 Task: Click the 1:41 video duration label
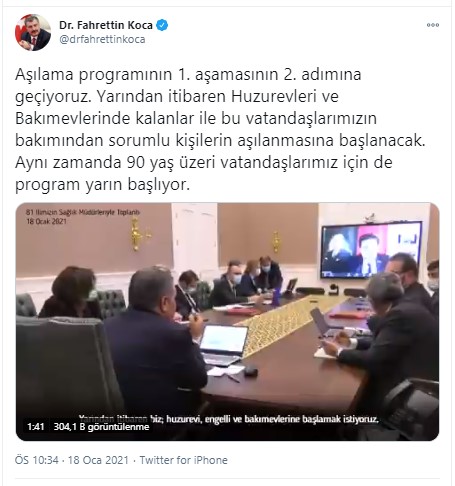point(36,427)
